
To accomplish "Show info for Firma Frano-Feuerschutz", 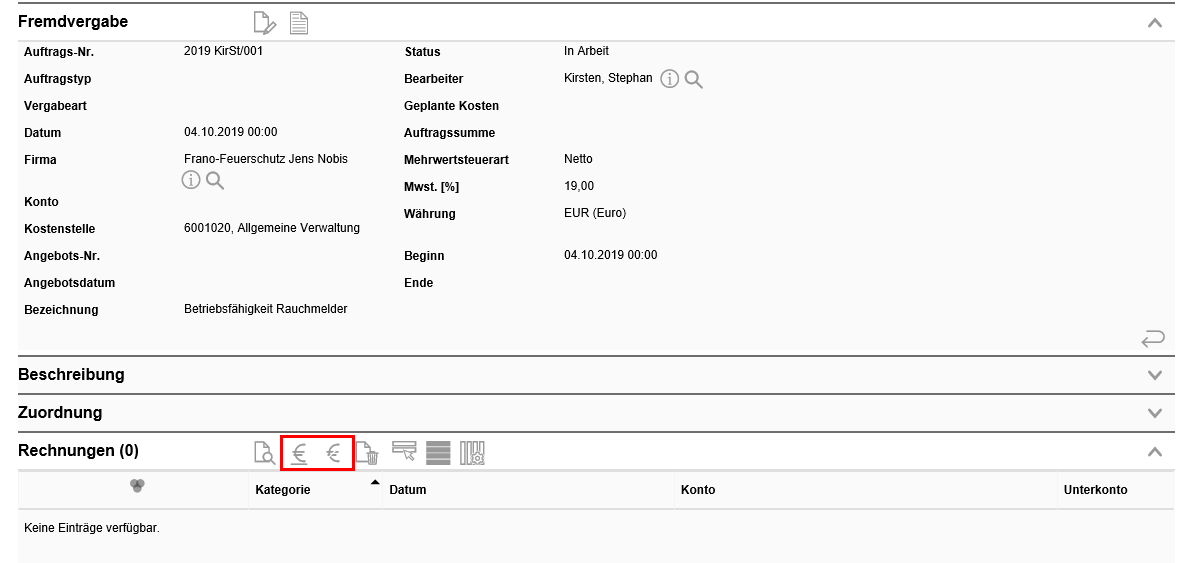I will click(x=190, y=180).
